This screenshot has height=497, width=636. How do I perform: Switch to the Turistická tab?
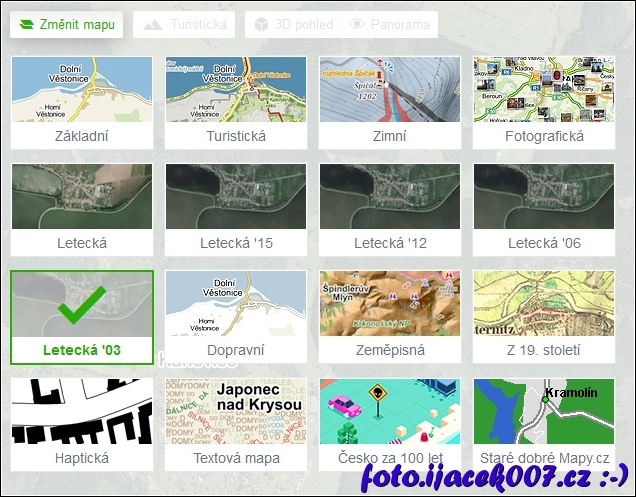point(184,24)
